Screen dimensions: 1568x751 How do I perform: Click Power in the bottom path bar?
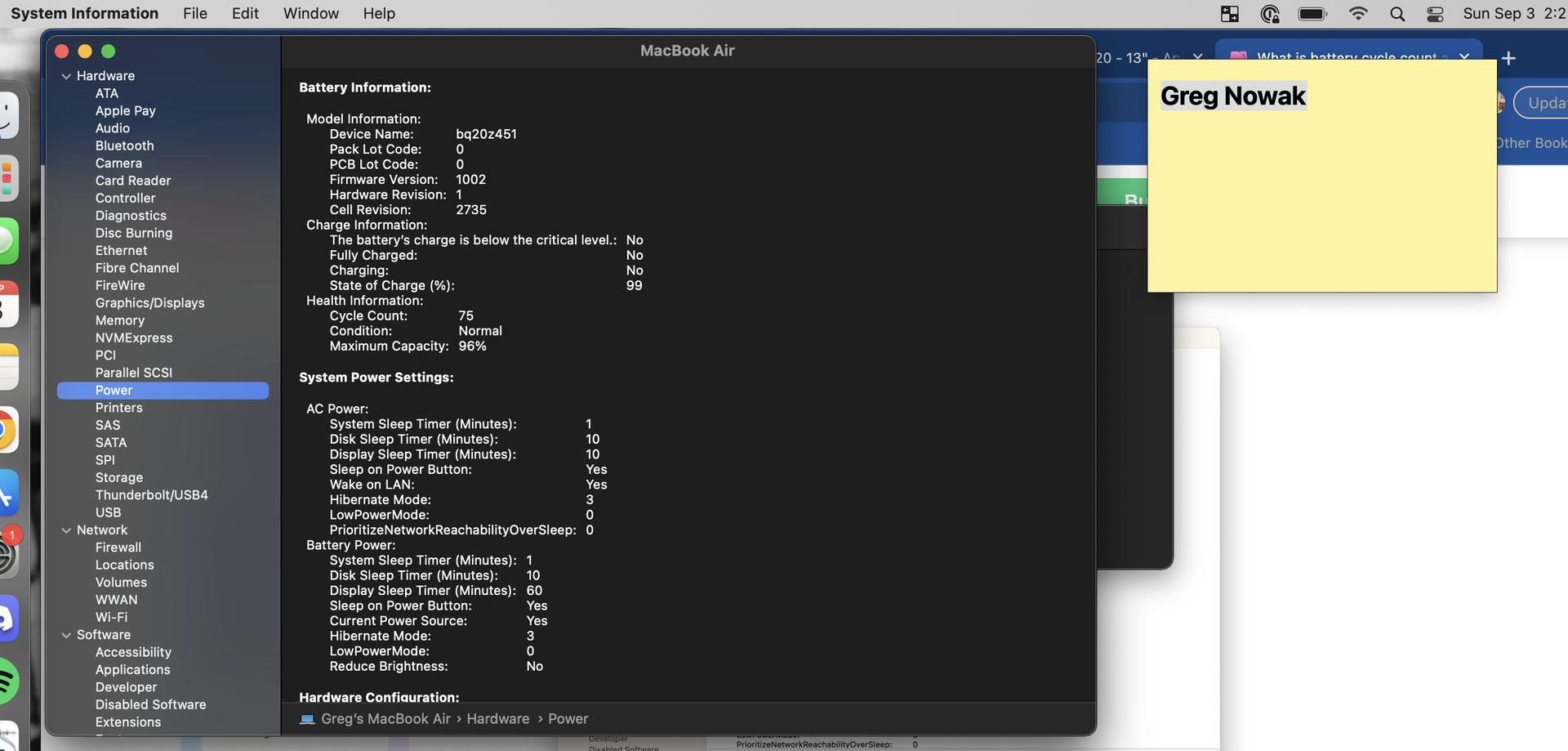568,719
